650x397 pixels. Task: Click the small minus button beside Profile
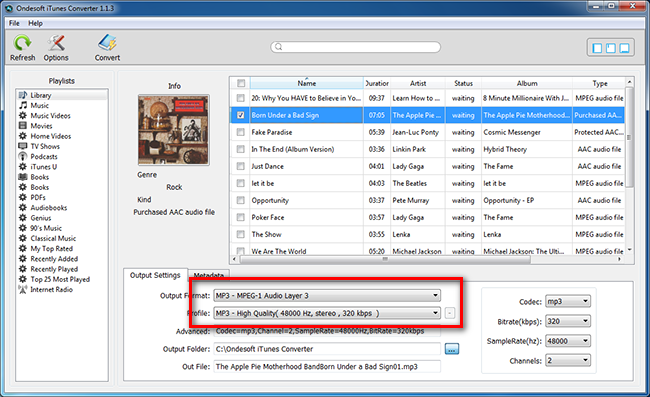[450, 313]
